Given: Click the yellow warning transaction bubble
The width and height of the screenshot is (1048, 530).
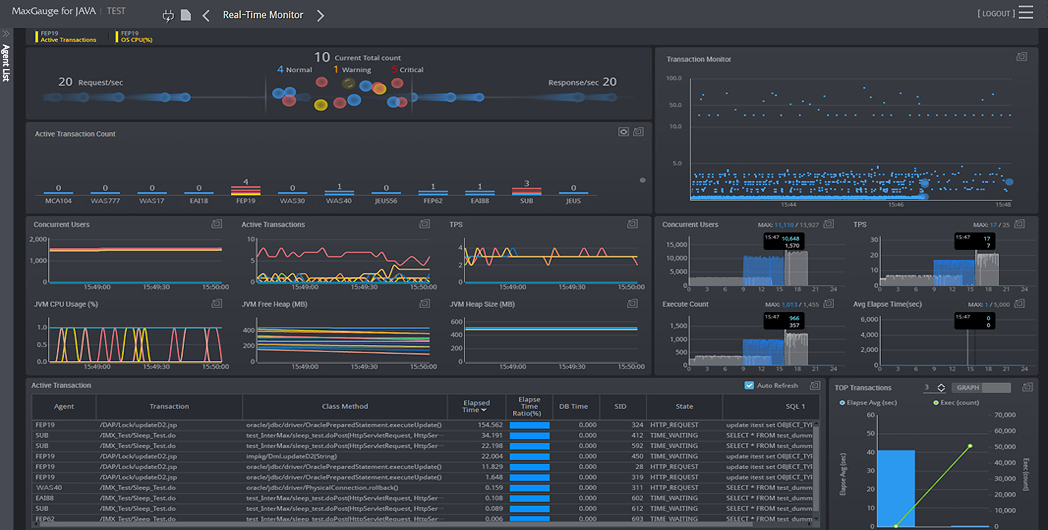Looking at the screenshot, I should [x=321, y=105].
